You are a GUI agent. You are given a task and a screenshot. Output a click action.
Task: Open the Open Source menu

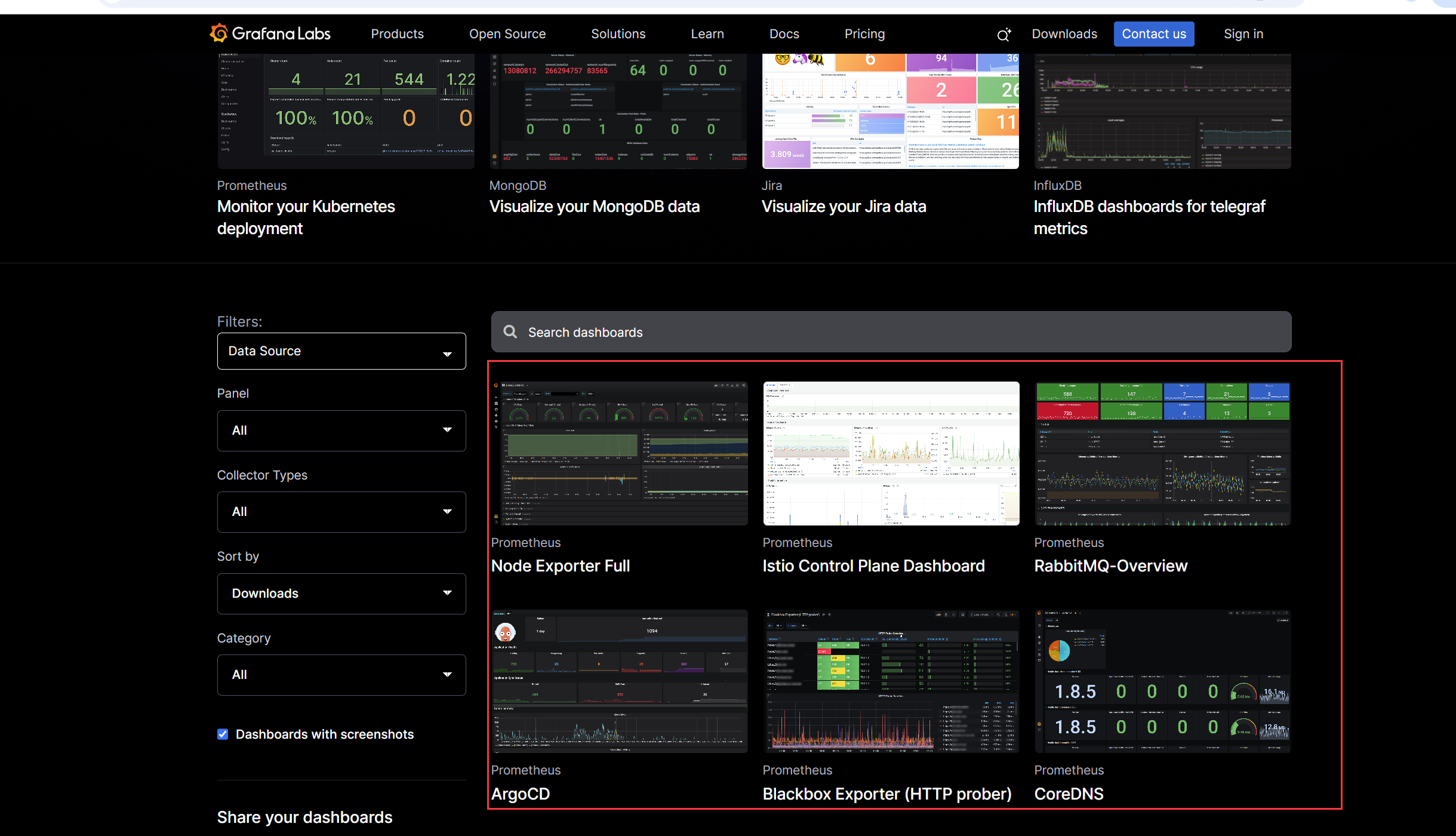pos(507,34)
